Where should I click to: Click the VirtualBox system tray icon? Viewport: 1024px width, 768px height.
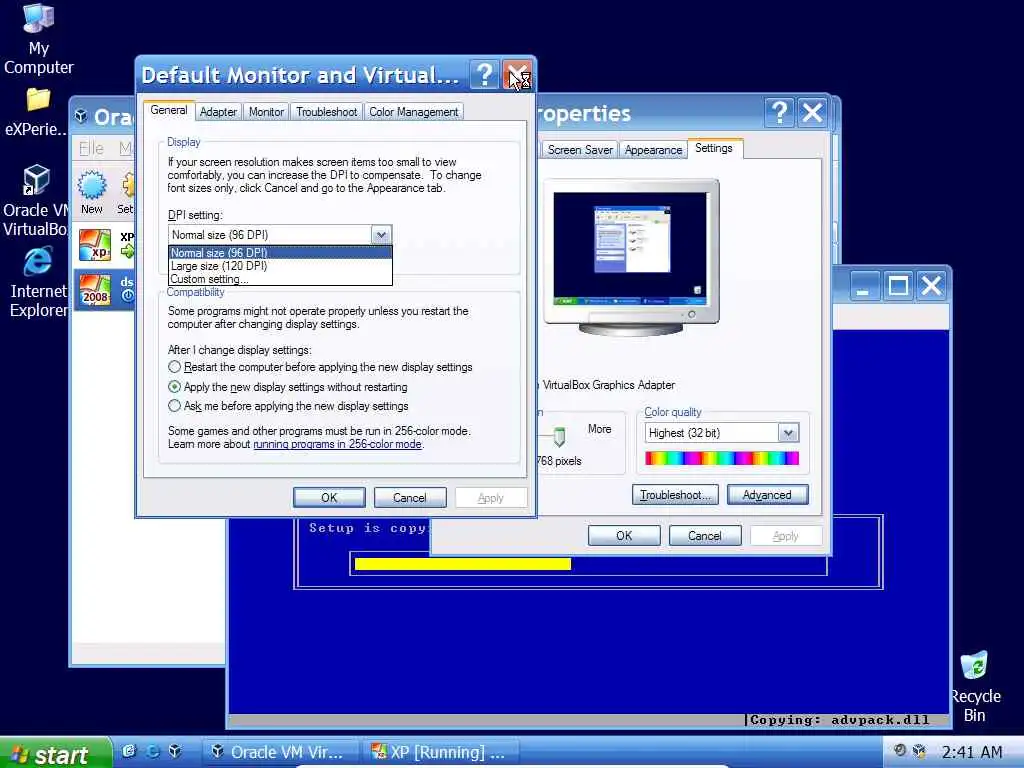[x=919, y=751]
